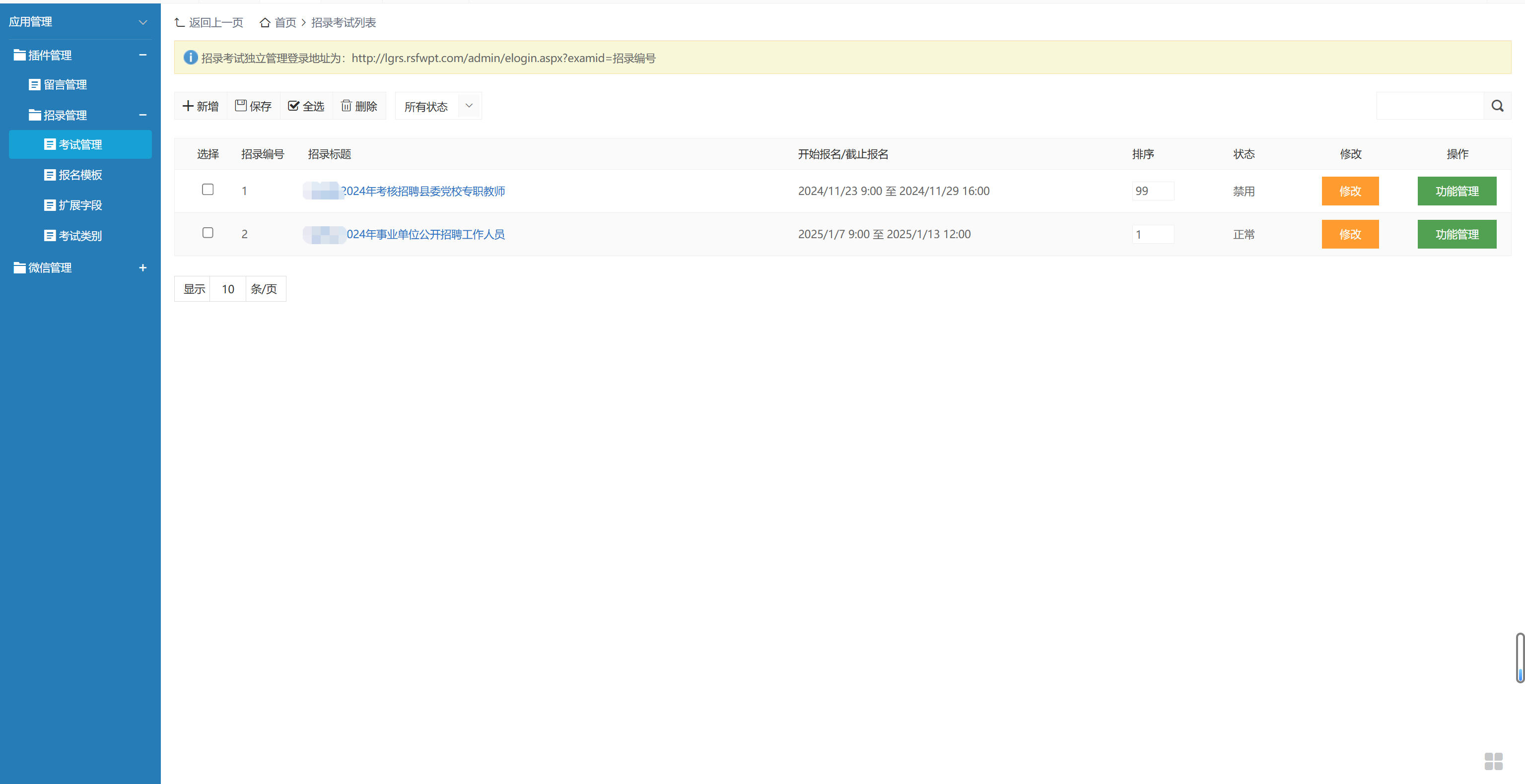This screenshot has height=784, width=1525.
Task: Click the 开始报名/截止报名 column header
Action: click(843, 154)
